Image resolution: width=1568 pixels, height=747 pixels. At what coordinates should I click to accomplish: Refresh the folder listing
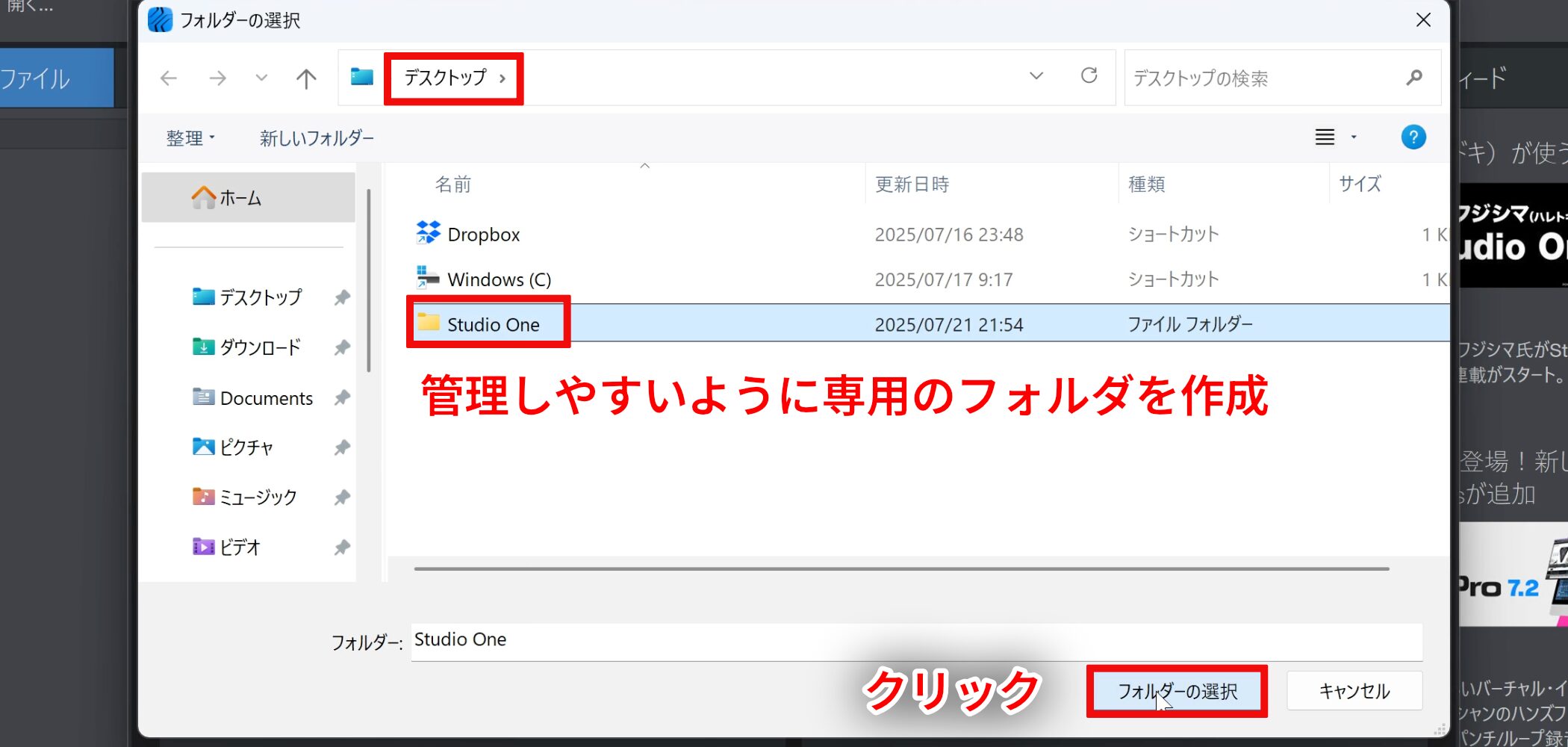pyautogui.click(x=1089, y=76)
